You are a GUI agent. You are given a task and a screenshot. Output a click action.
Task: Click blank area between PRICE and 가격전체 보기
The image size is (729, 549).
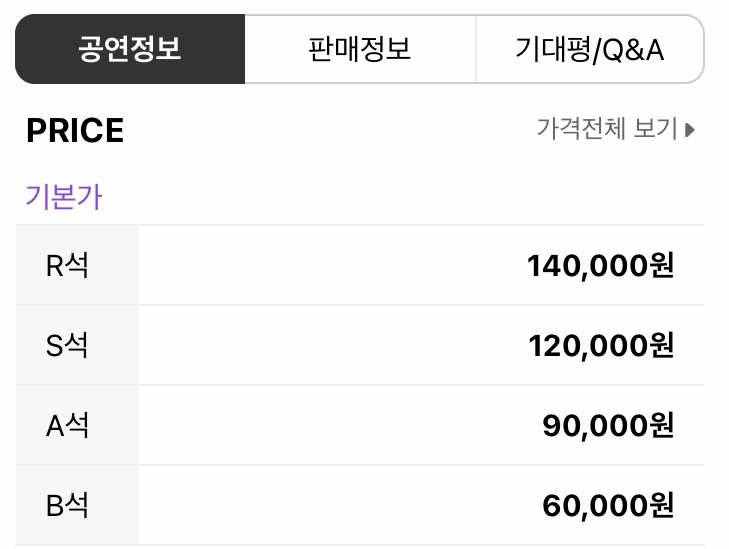330,130
